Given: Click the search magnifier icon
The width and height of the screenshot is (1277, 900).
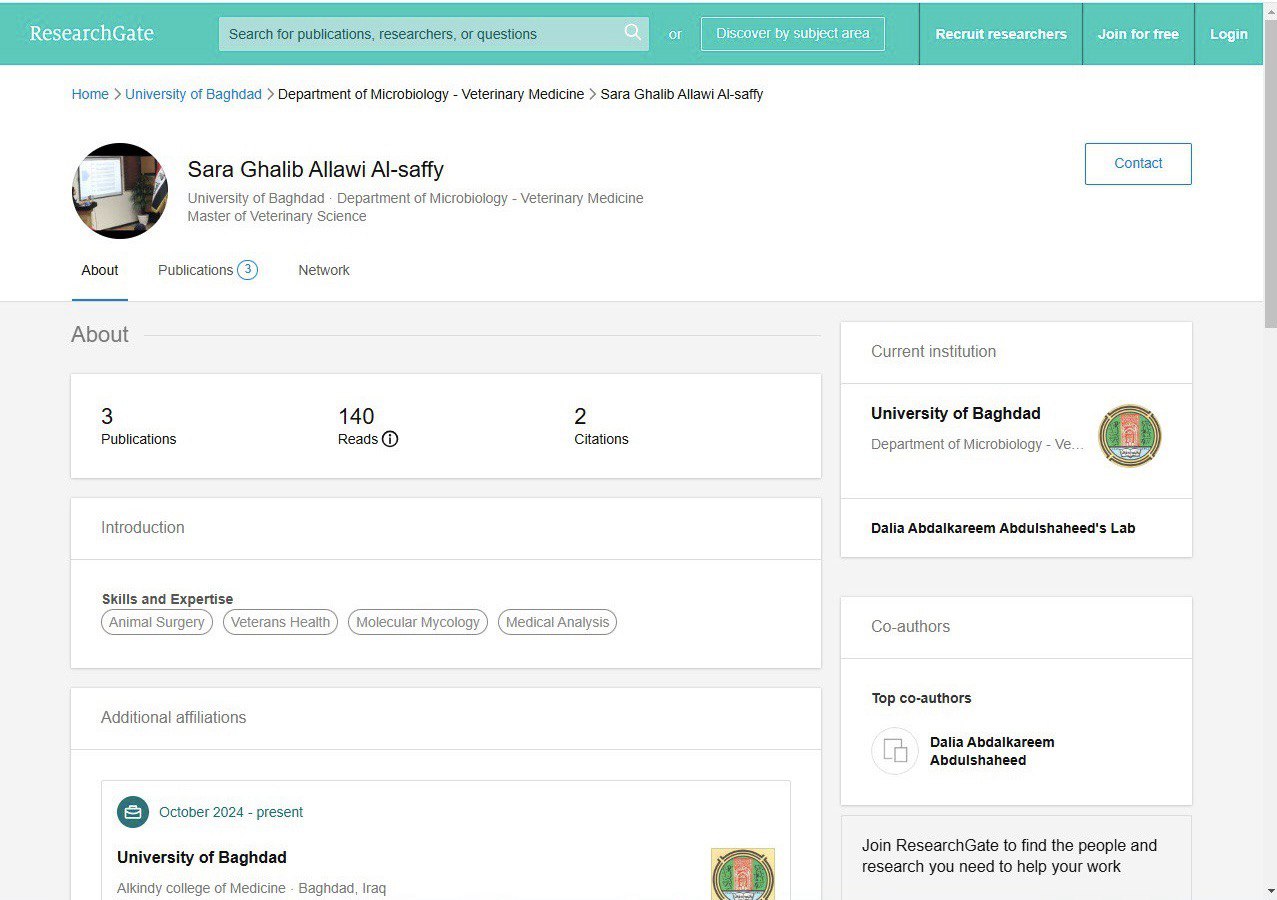Looking at the screenshot, I should [632, 32].
